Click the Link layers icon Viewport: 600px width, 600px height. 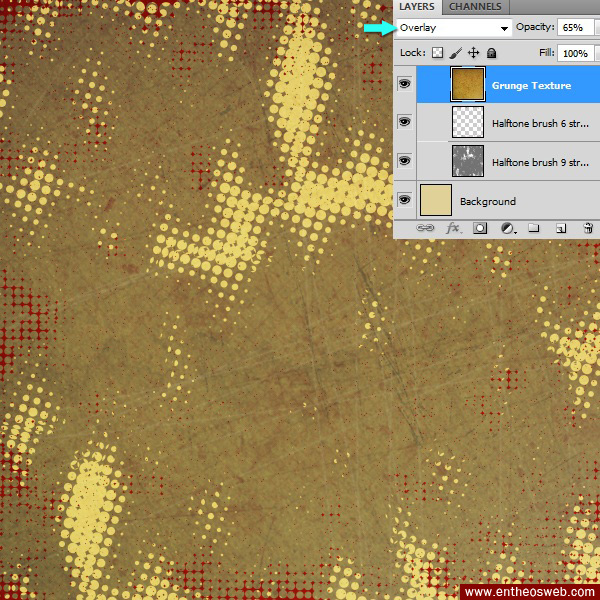[x=425, y=228]
